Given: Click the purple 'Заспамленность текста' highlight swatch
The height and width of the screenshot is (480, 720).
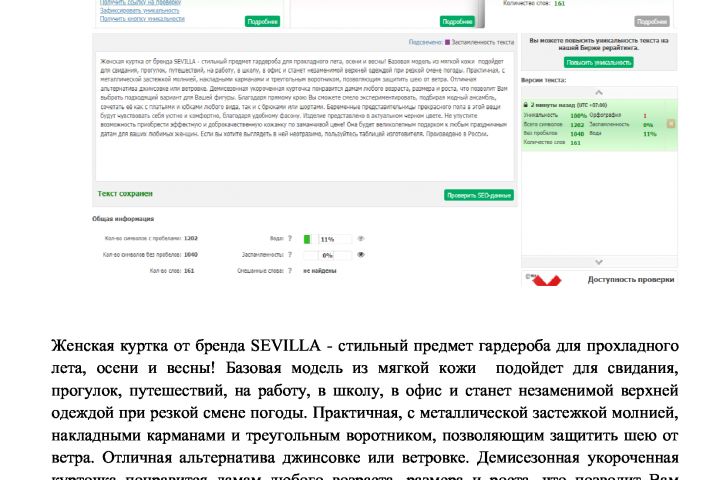Looking at the screenshot, I should [447, 42].
